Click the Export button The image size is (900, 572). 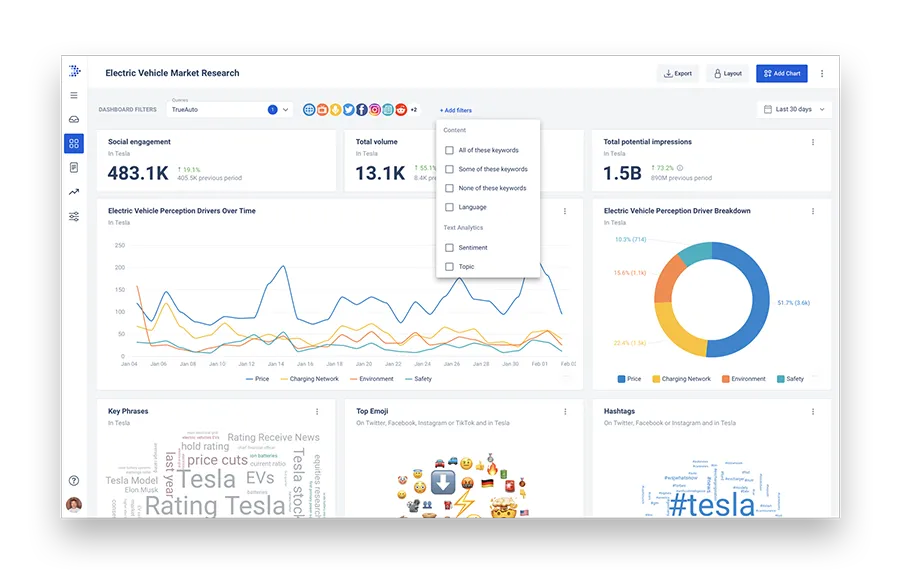click(678, 73)
